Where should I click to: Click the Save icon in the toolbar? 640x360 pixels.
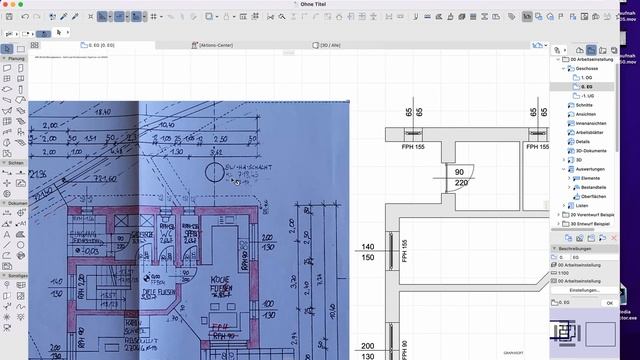pyautogui.click(x=9, y=17)
